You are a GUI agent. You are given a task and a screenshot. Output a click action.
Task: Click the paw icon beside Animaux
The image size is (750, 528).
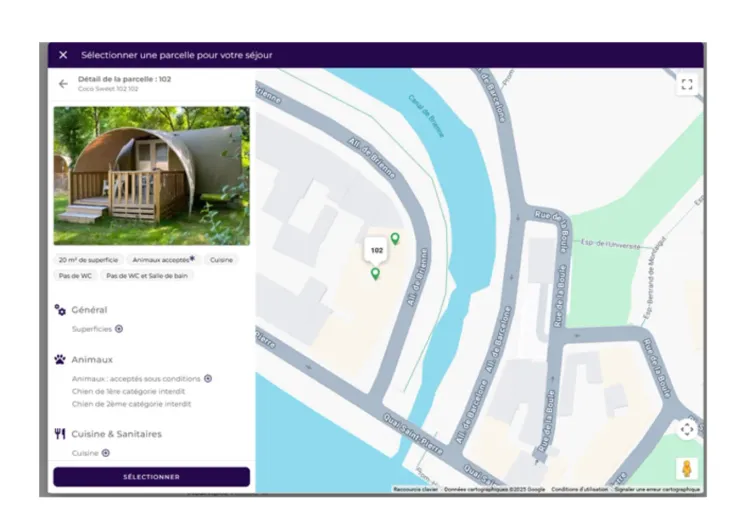60,359
